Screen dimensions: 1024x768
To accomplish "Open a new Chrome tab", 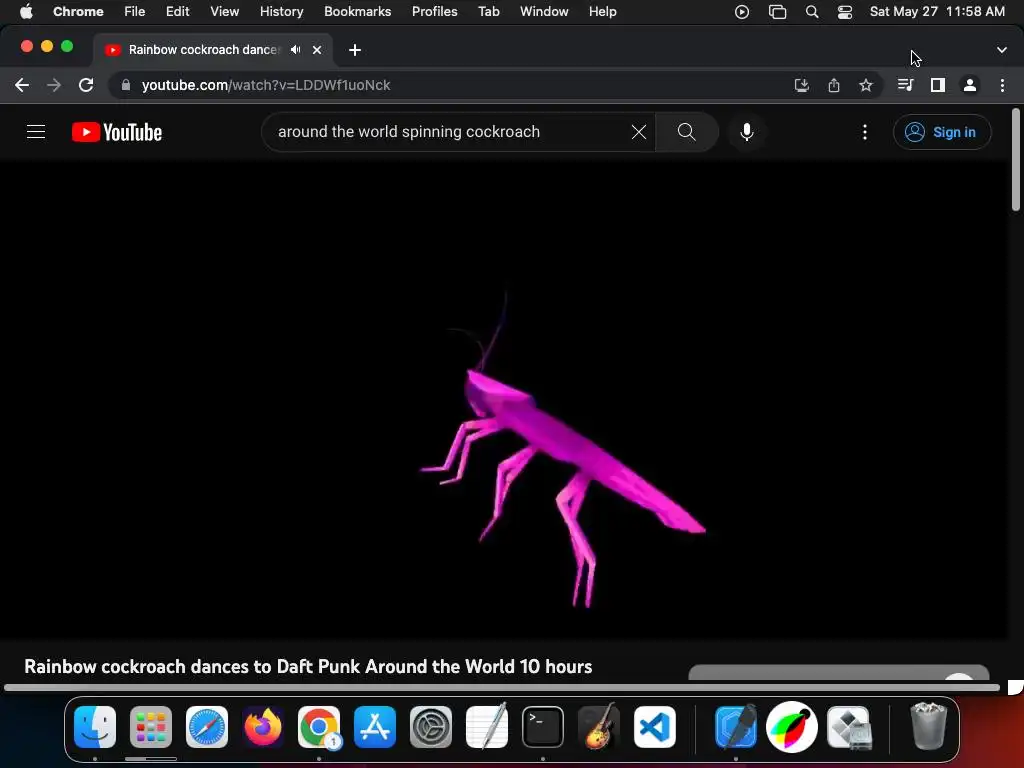I will point(355,50).
